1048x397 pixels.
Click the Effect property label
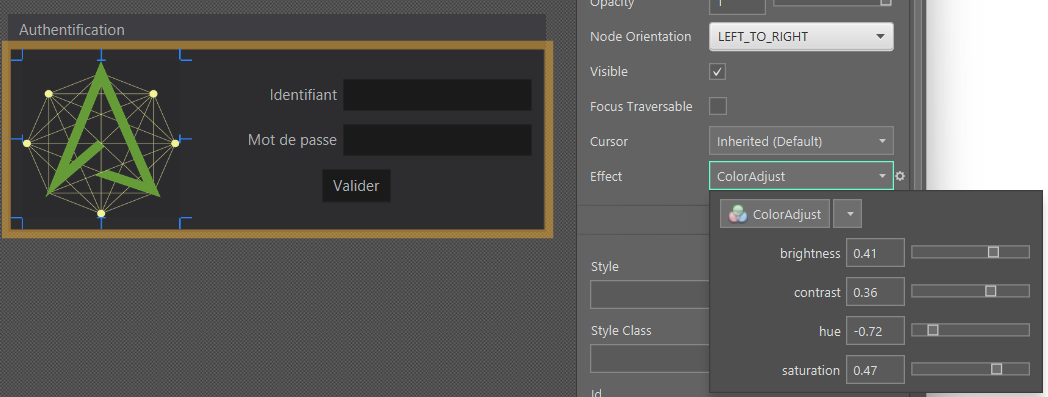point(606,176)
